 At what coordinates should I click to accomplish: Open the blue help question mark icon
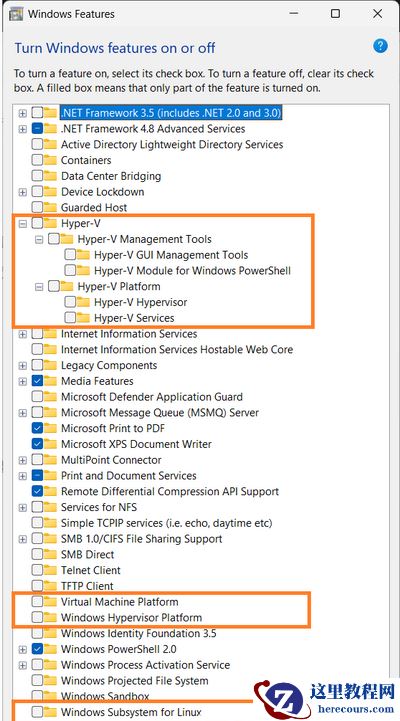pyautogui.click(x=380, y=46)
